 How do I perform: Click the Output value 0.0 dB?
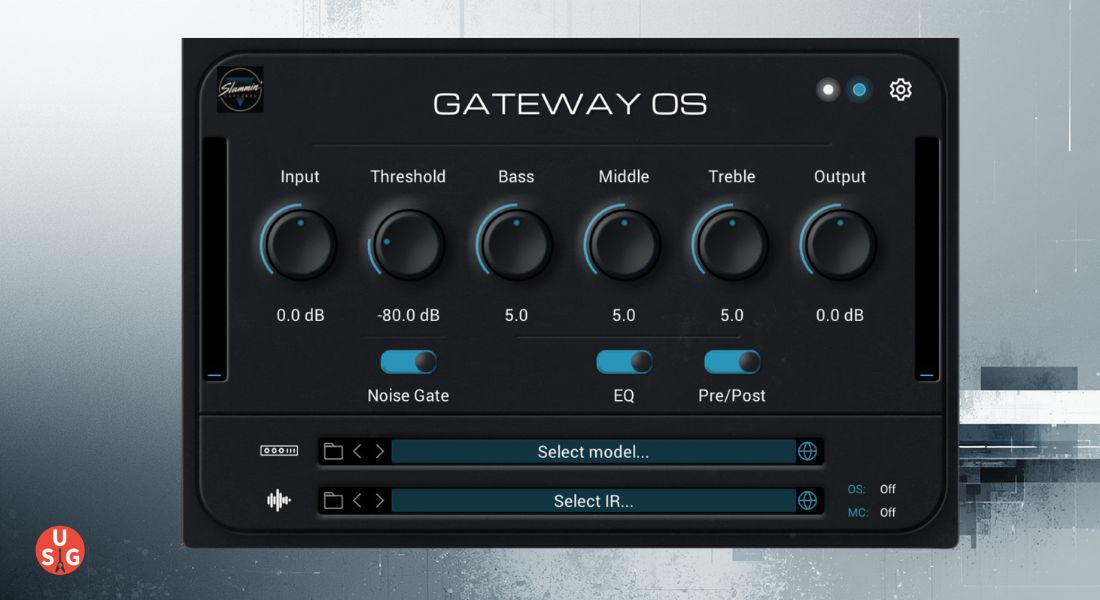point(840,315)
